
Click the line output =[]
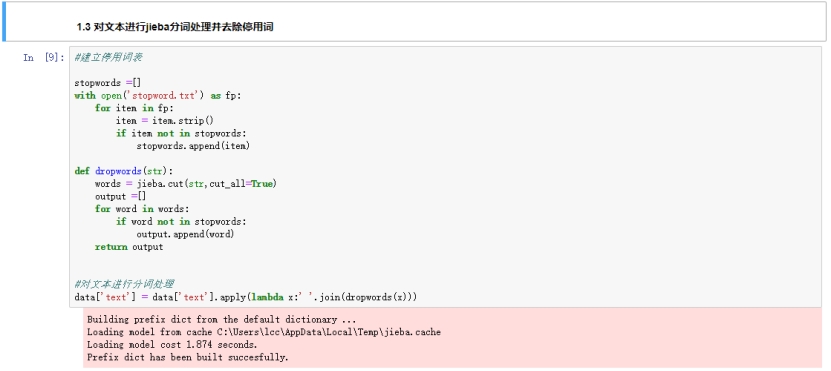(x=120, y=197)
